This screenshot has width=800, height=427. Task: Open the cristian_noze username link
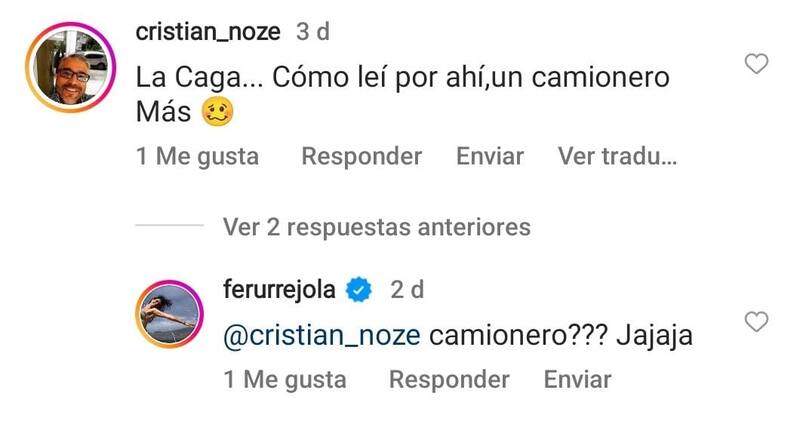click(208, 32)
